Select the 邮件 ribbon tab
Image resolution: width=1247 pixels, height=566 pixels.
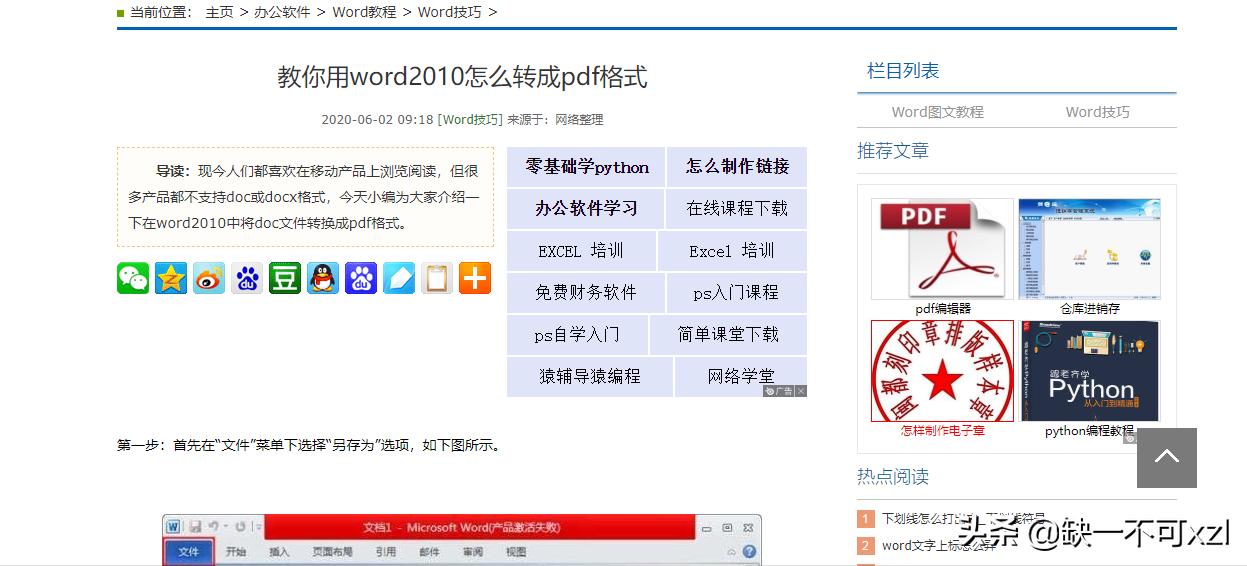click(429, 552)
